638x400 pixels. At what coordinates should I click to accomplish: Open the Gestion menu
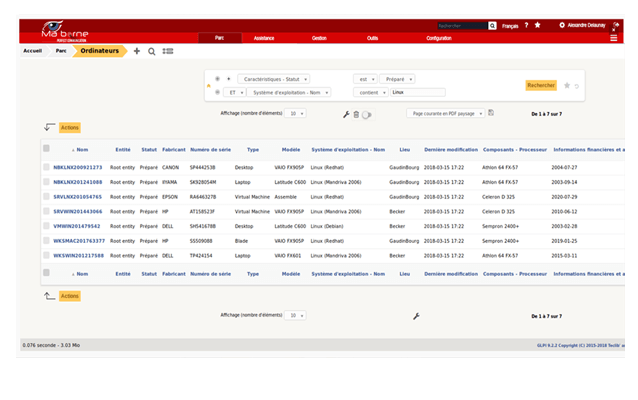point(319,38)
